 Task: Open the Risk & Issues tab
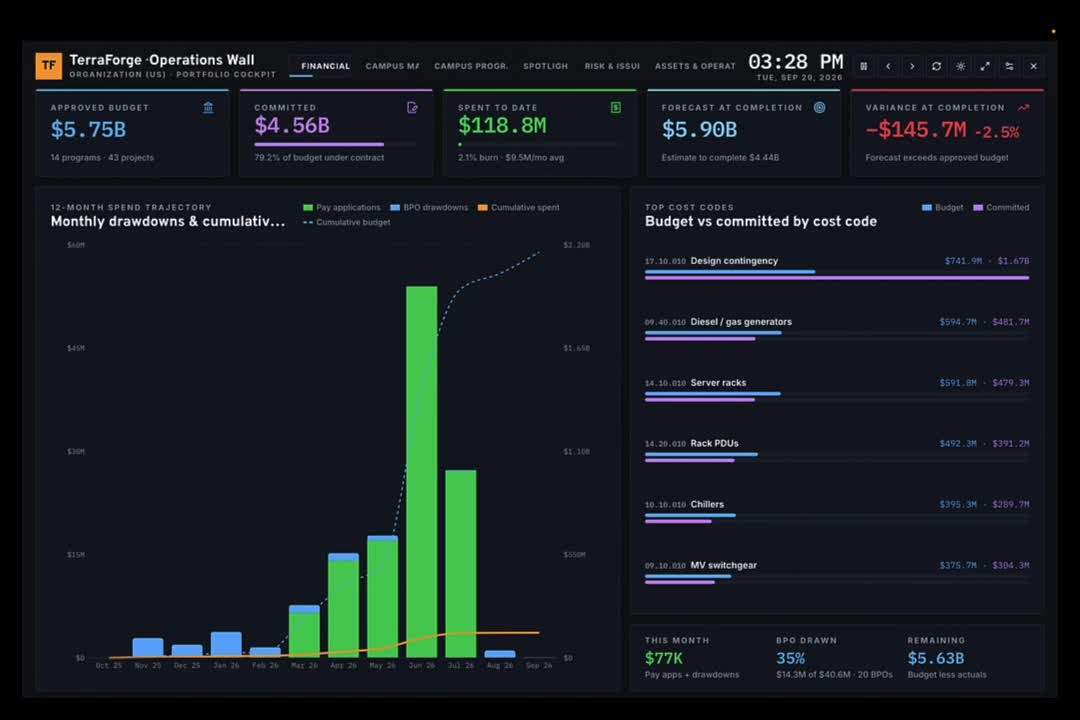tap(612, 66)
